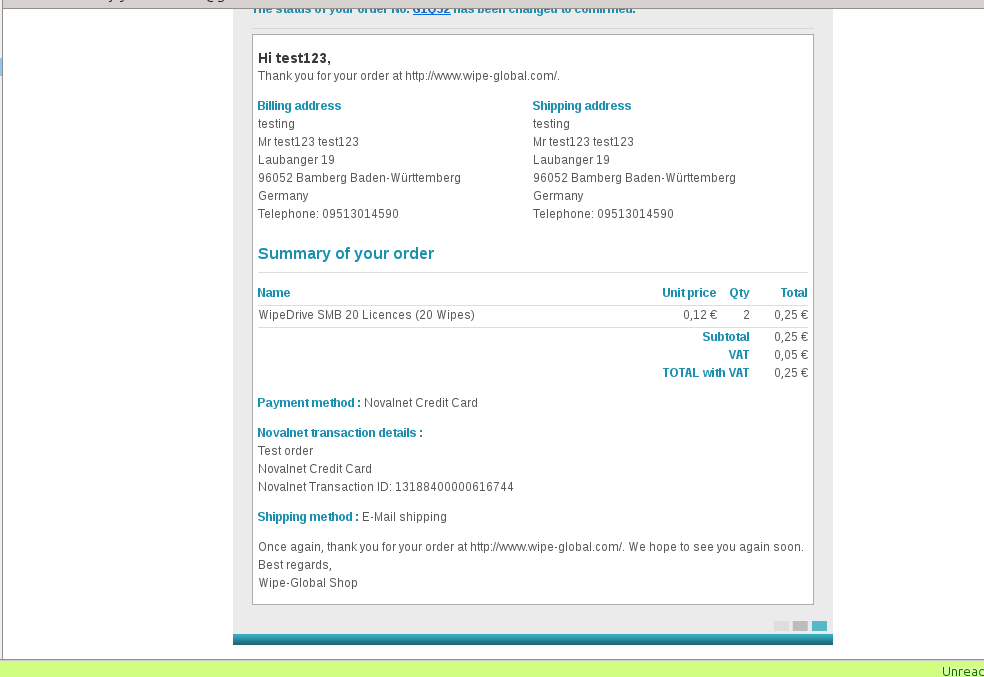Click the unit price value '0,12 €'
The height and width of the screenshot is (677, 984).
(x=700, y=315)
